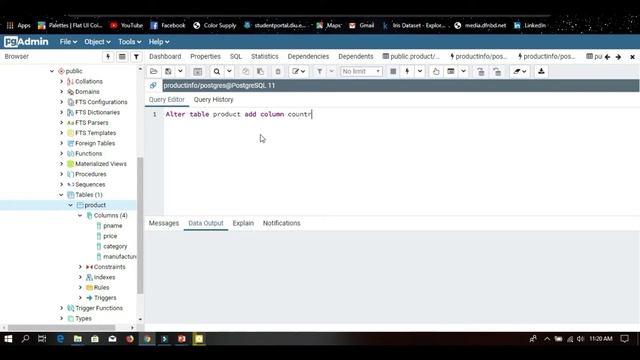This screenshot has height=360, width=640.
Task: Click the Delete trash icon in toolbar
Action: (278, 71)
